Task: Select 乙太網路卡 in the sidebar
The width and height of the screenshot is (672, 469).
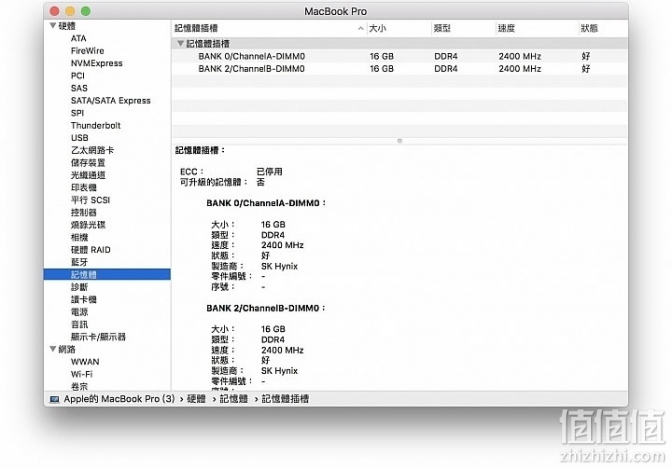Action: 92,150
